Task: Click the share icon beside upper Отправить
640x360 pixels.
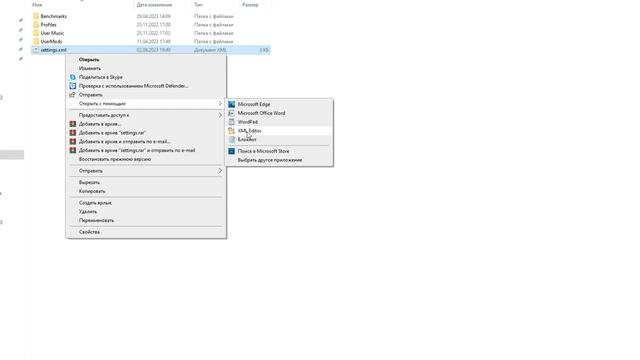Action: (x=73, y=95)
